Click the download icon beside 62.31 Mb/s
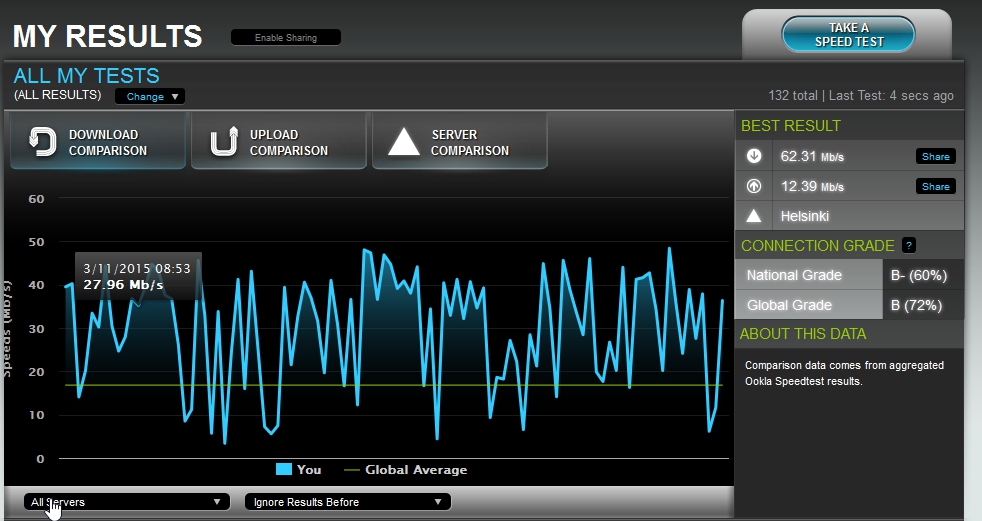Image resolution: width=982 pixels, height=521 pixels. point(754,156)
